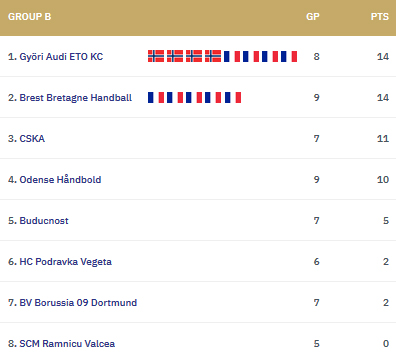Select the CSKA team row

(198, 138)
